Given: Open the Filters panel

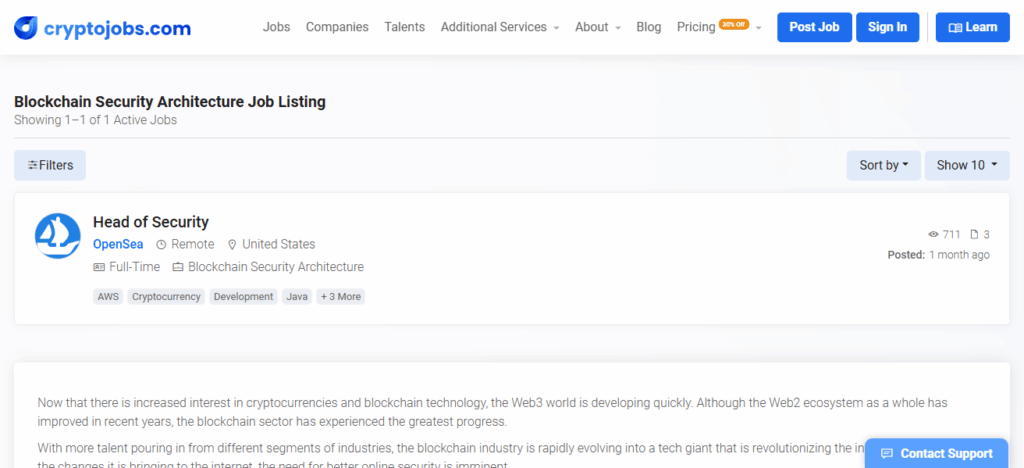Looking at the screenshot, I should click(x=50, y=165).
